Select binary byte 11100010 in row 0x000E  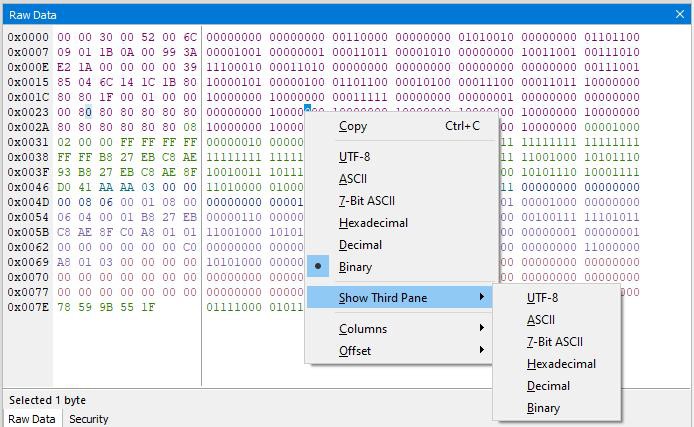pyautogui.click(x=234, y=67)
